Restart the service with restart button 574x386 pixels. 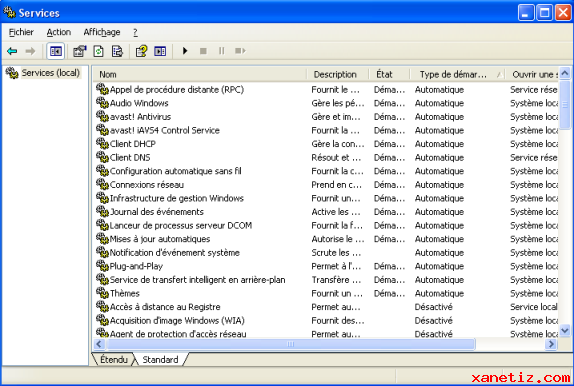(240, 51)
